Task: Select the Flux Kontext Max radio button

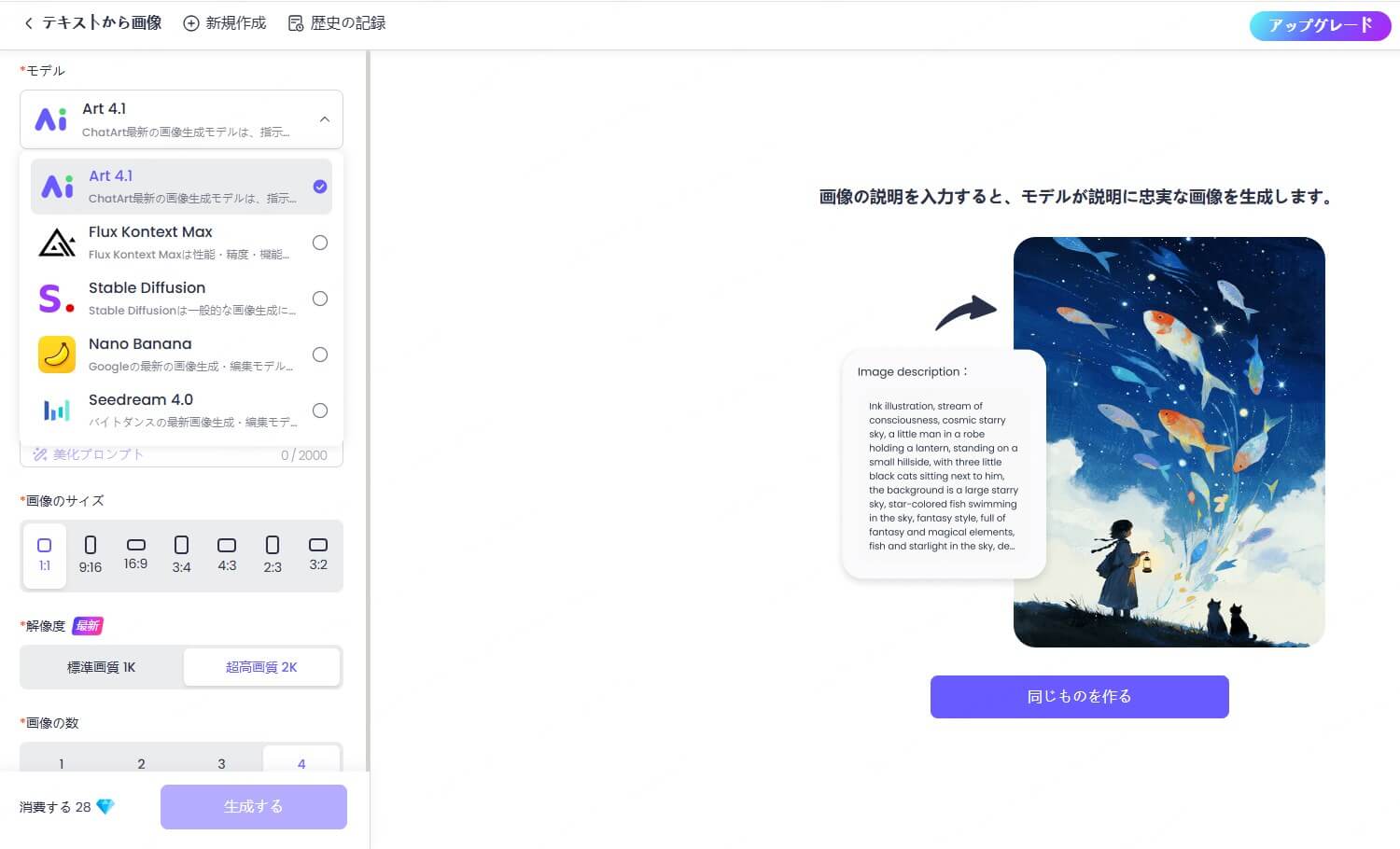Action: coord(320,243)
